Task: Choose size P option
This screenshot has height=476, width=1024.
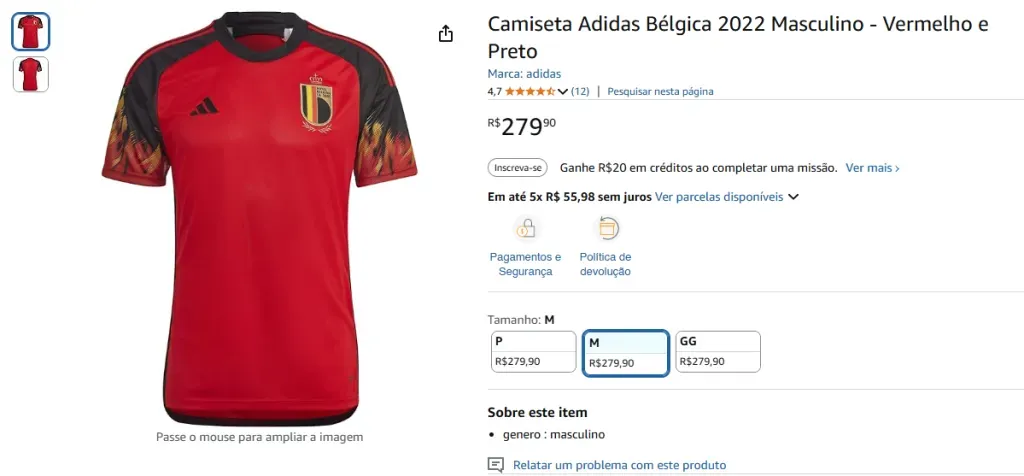Action: point(531,351)
